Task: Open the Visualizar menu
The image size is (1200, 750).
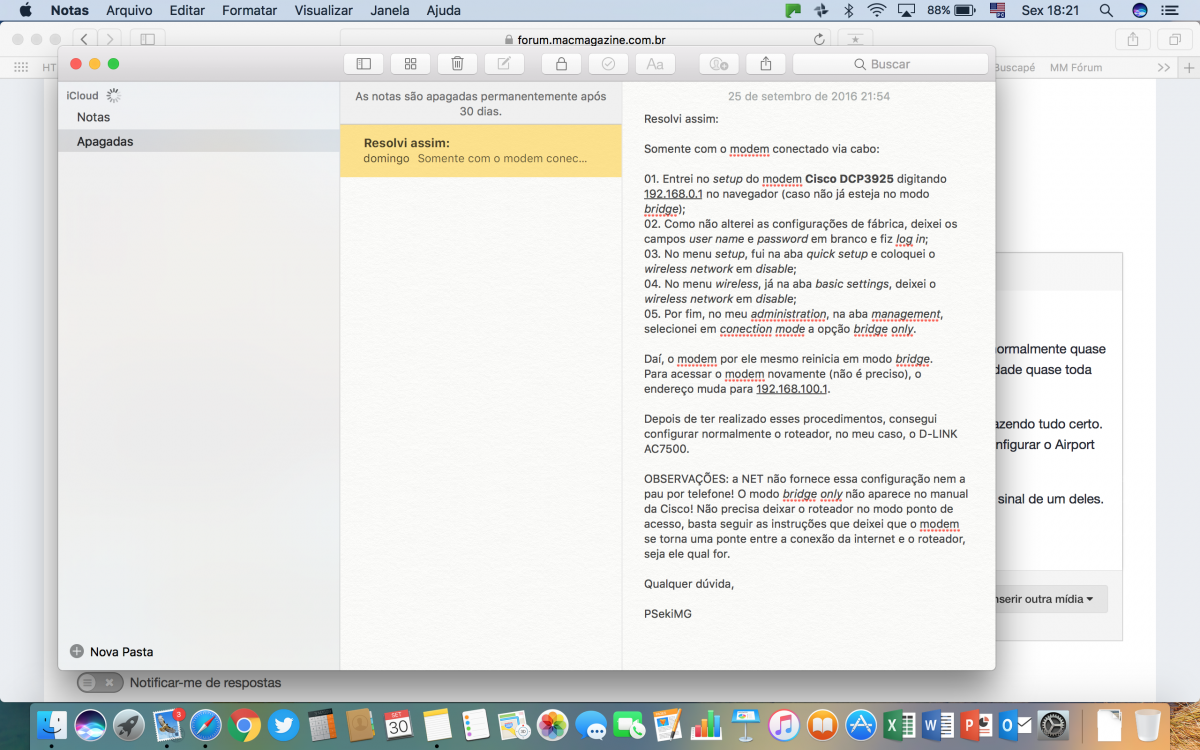Action: click(x=323, y=10)
